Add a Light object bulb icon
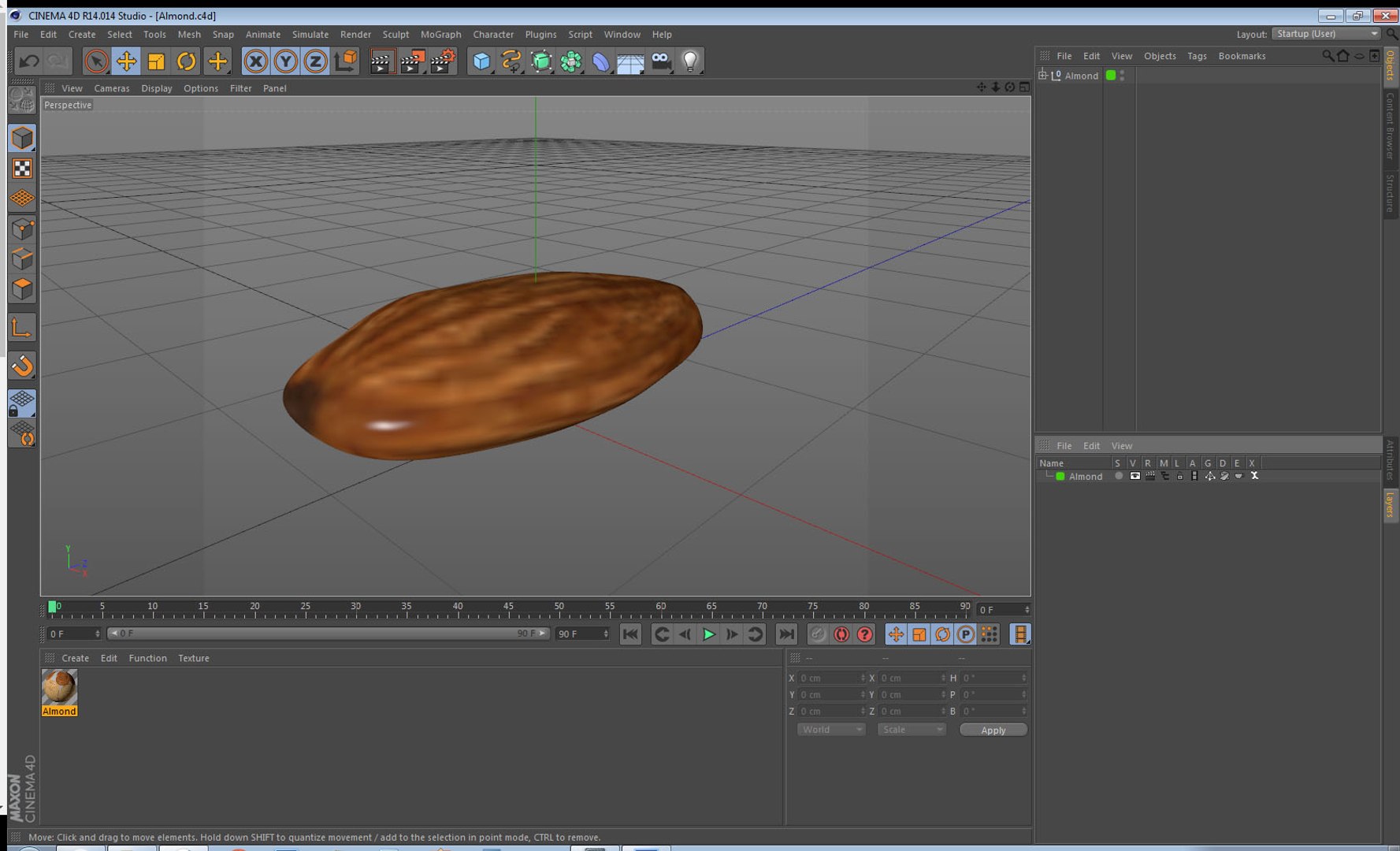This screenshot has height=851, width=1400. 690,61
